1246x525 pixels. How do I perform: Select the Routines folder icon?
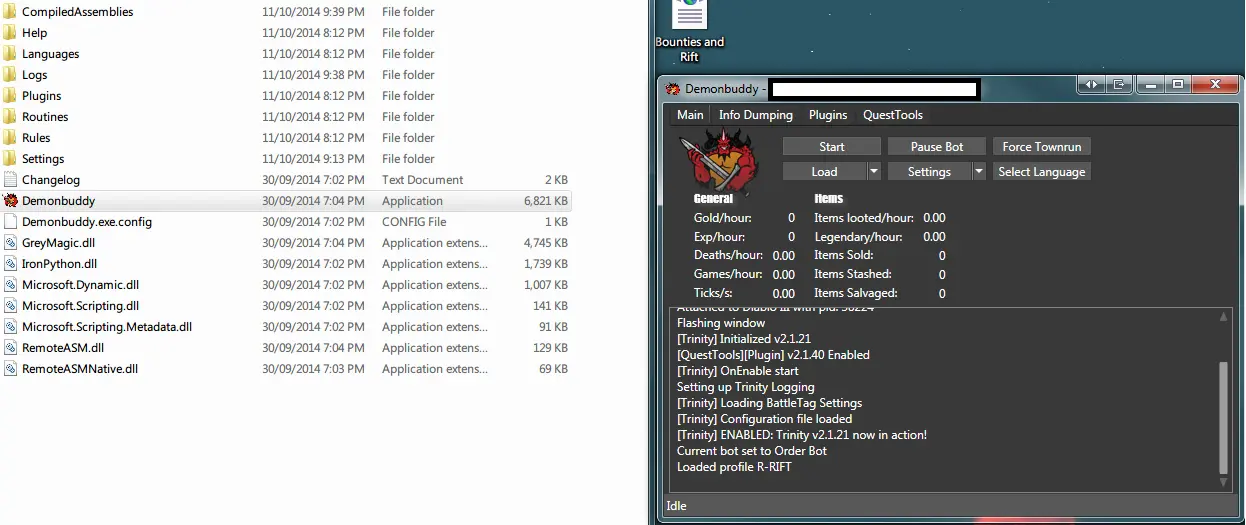tap(11, 117)
